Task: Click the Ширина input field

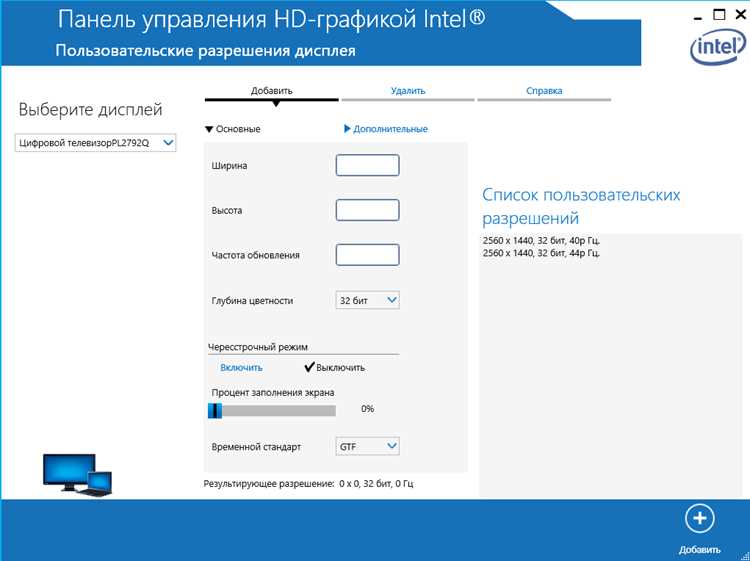Action: coord(367,165)
